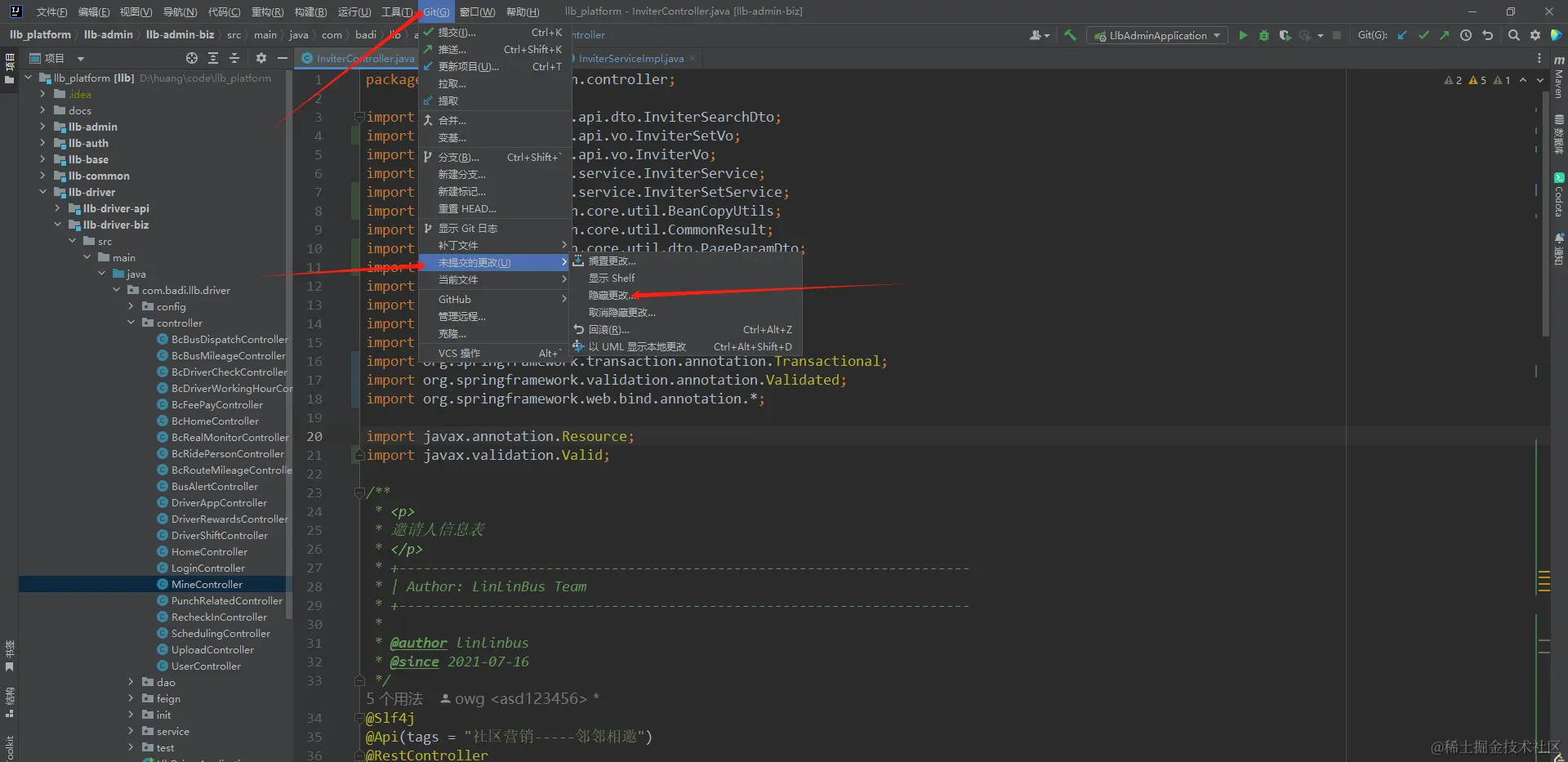1568x762 pixels.
Task: Switch to the InviterServiceImpl.java tab
Action: pos(630,59)
